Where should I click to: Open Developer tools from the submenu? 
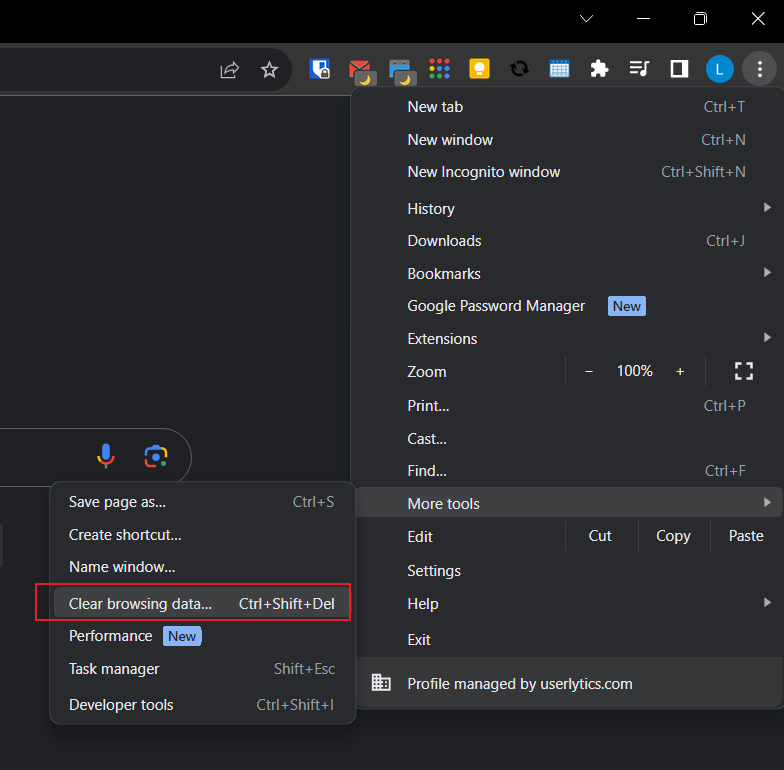121,705
